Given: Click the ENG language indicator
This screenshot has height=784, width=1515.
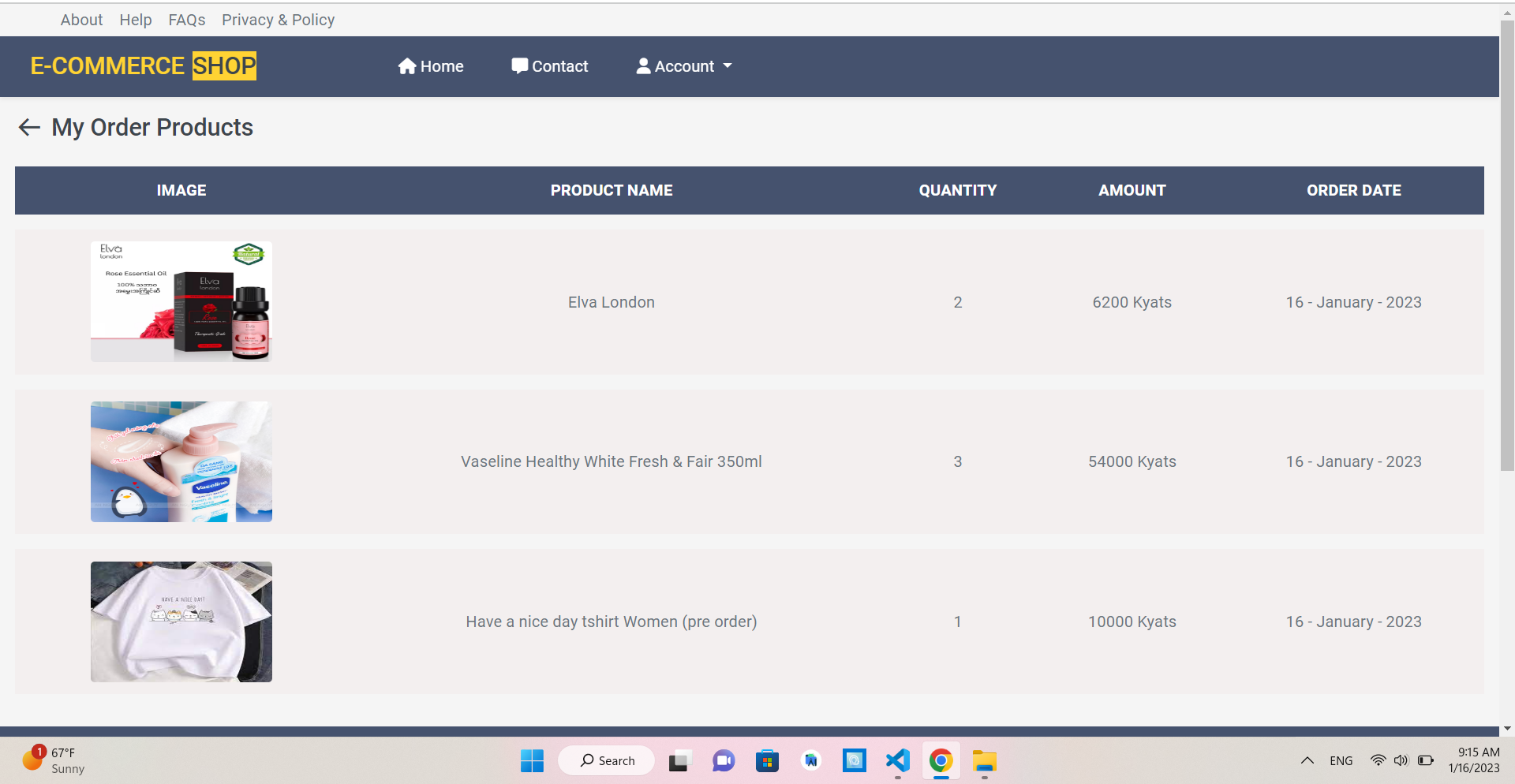Looking at the screenshot, I should click(1341, 761).
